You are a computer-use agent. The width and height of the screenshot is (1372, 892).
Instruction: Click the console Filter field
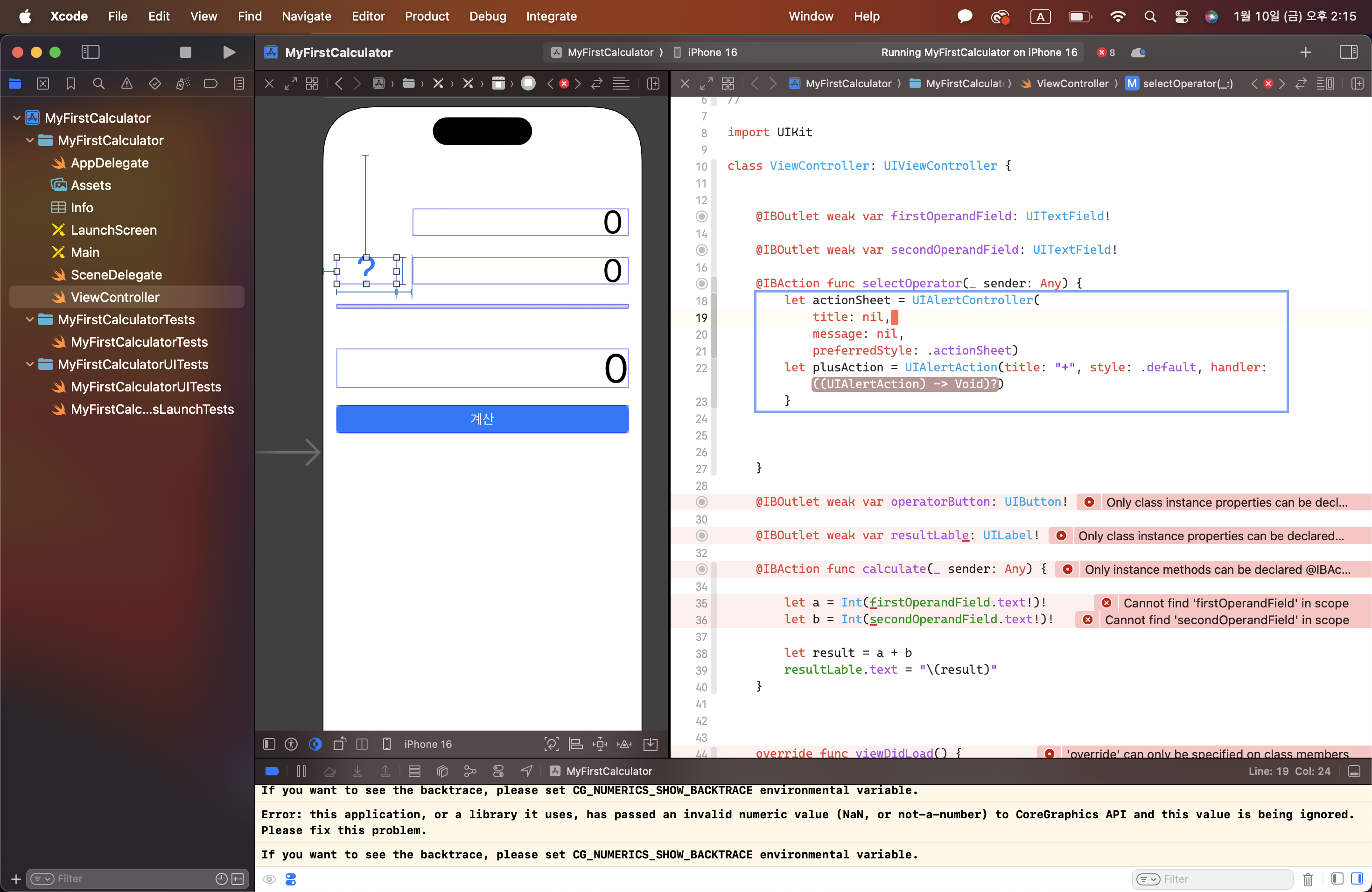coord(1213,879)
